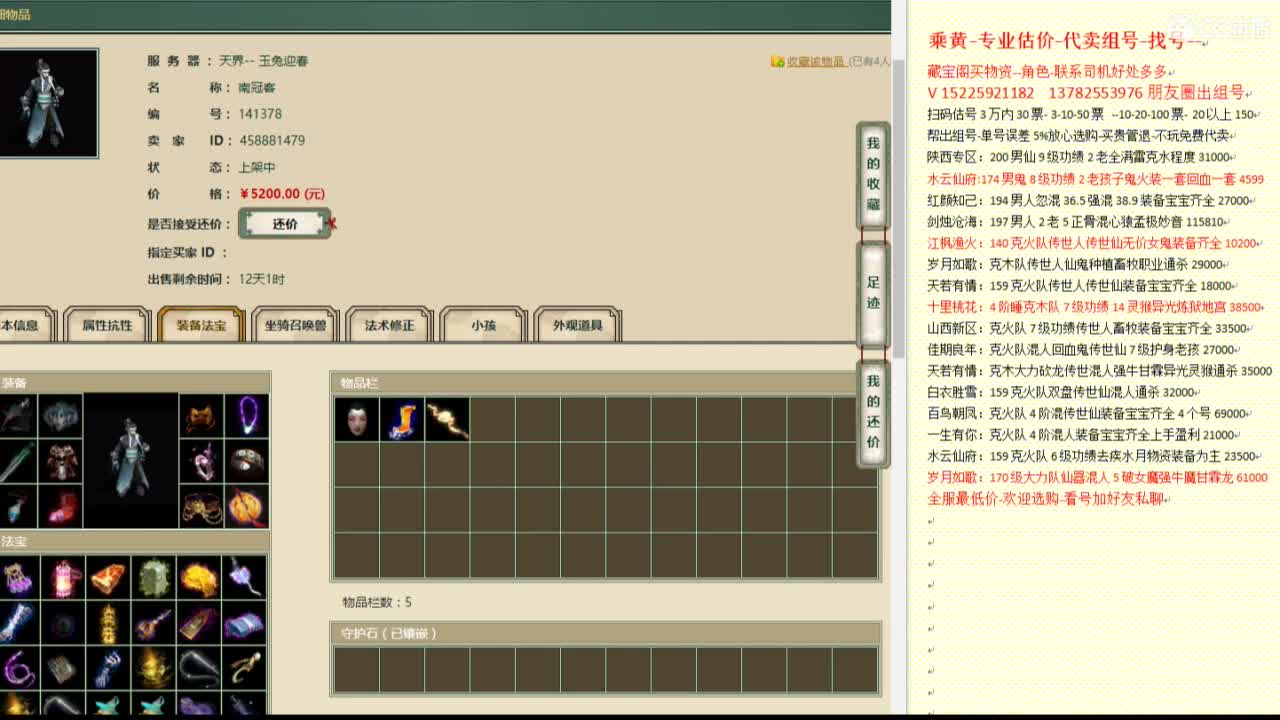The width and height of the screenshot is (1280, 720).
Task: Click the character name 南冠客
Action: (257, 88)
